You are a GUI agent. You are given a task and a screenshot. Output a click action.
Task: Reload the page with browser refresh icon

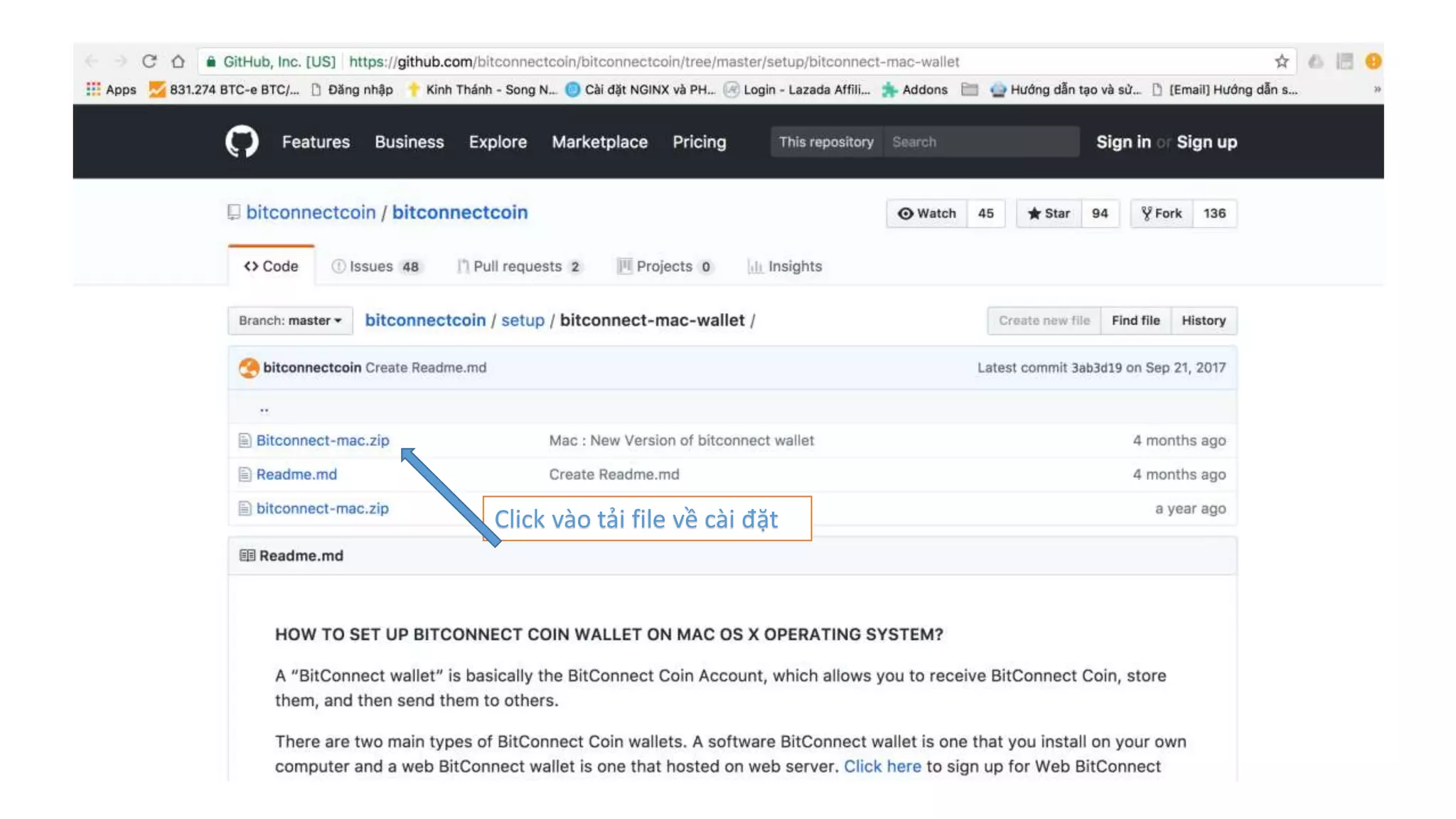click(x=149, y=62)
